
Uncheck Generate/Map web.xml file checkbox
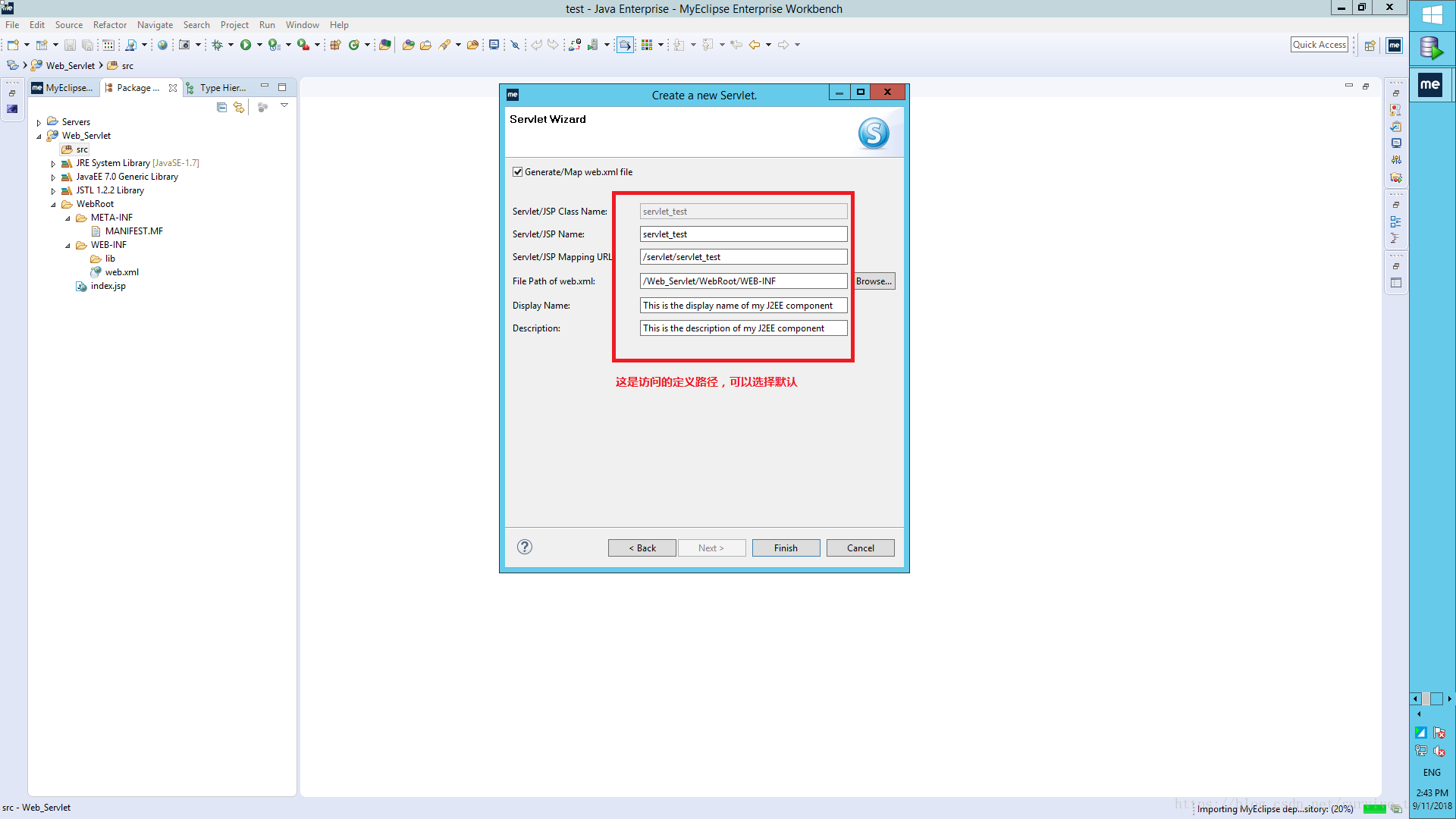pyautogui.click(x=518, y=172)
